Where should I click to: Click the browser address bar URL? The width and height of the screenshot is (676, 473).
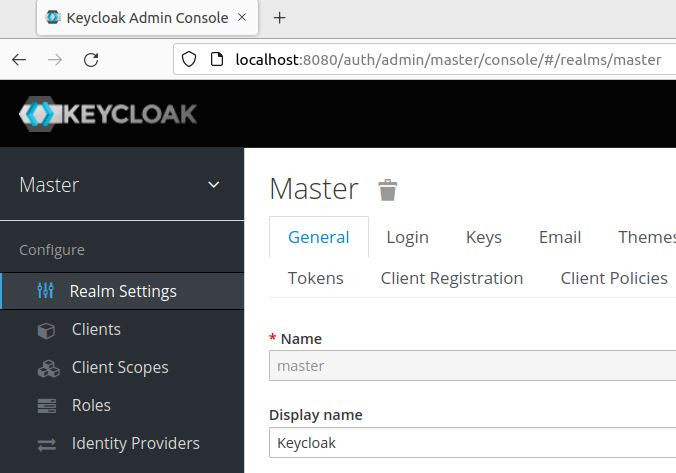coord(448,60)
